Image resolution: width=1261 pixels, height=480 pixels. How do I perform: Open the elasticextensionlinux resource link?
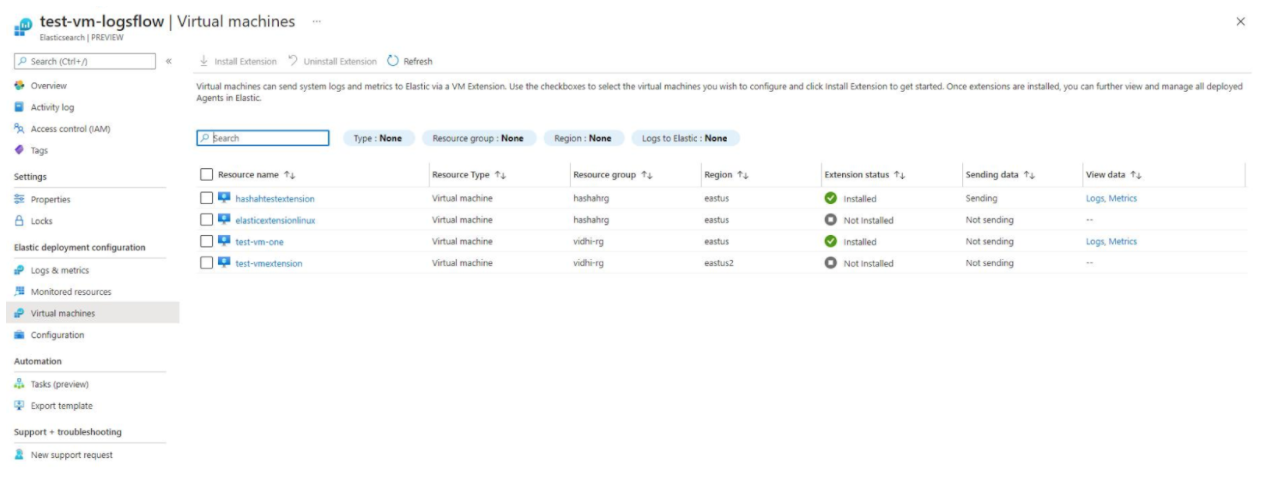coord(275,220)
